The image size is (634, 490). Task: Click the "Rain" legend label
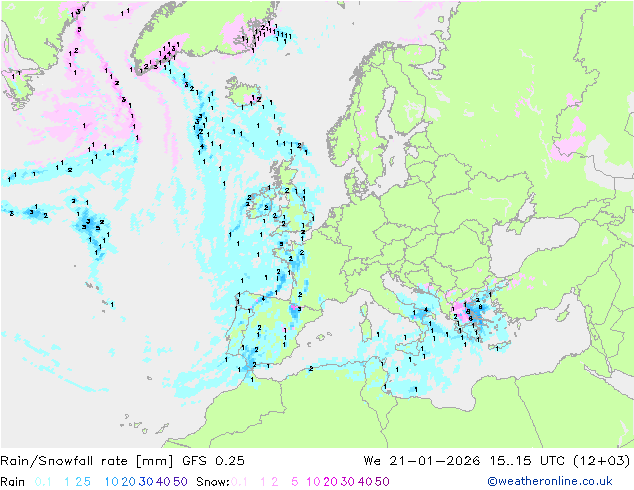click(x=13, y=482)
